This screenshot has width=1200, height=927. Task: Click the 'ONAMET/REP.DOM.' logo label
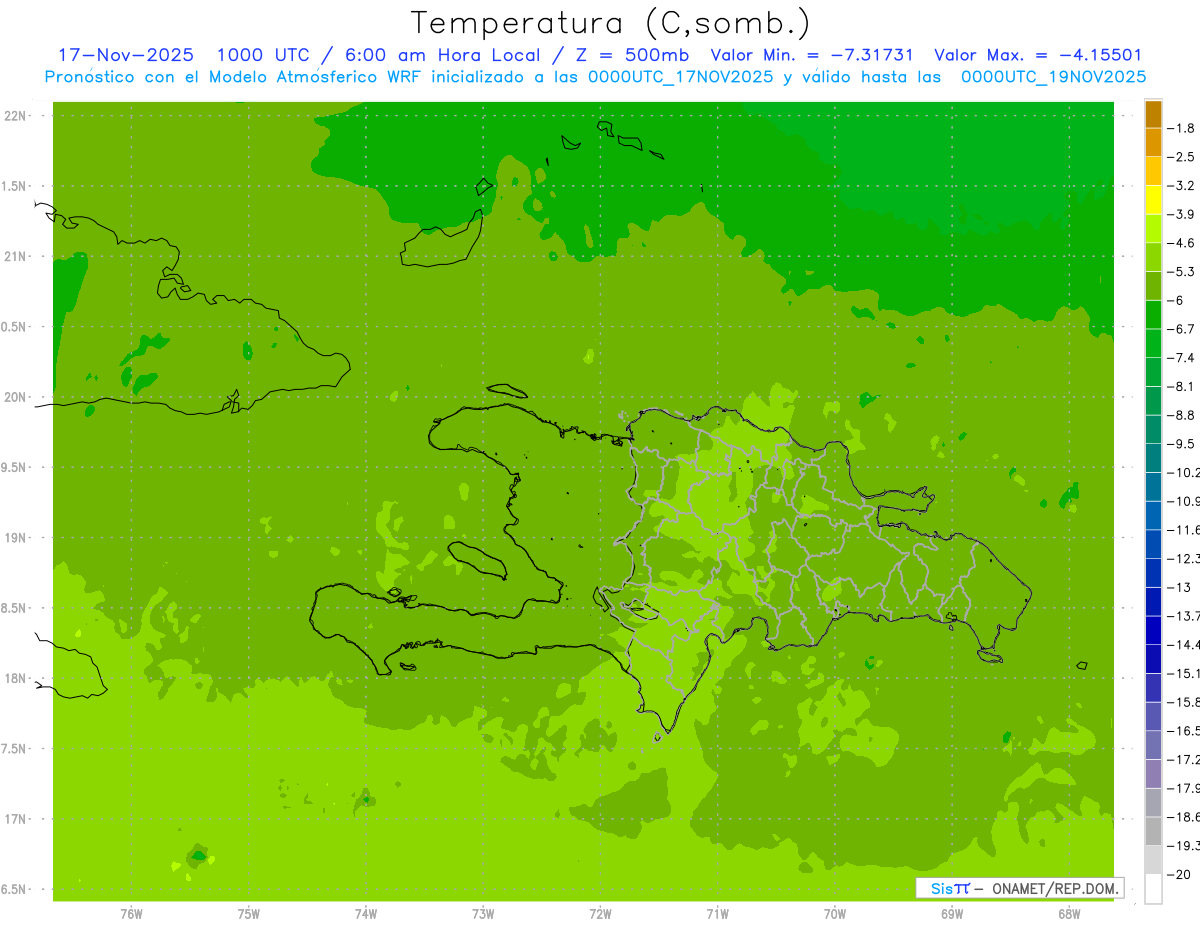[1055, 888]
